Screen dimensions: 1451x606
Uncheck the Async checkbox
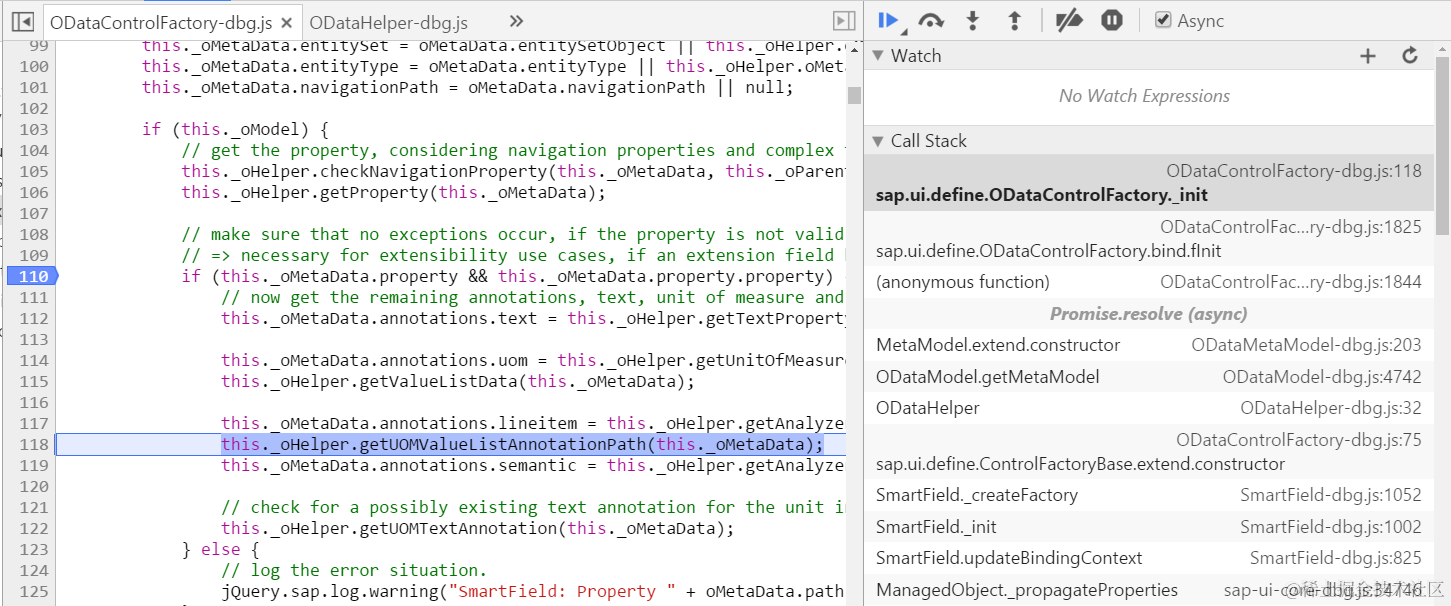point(1163,20)
